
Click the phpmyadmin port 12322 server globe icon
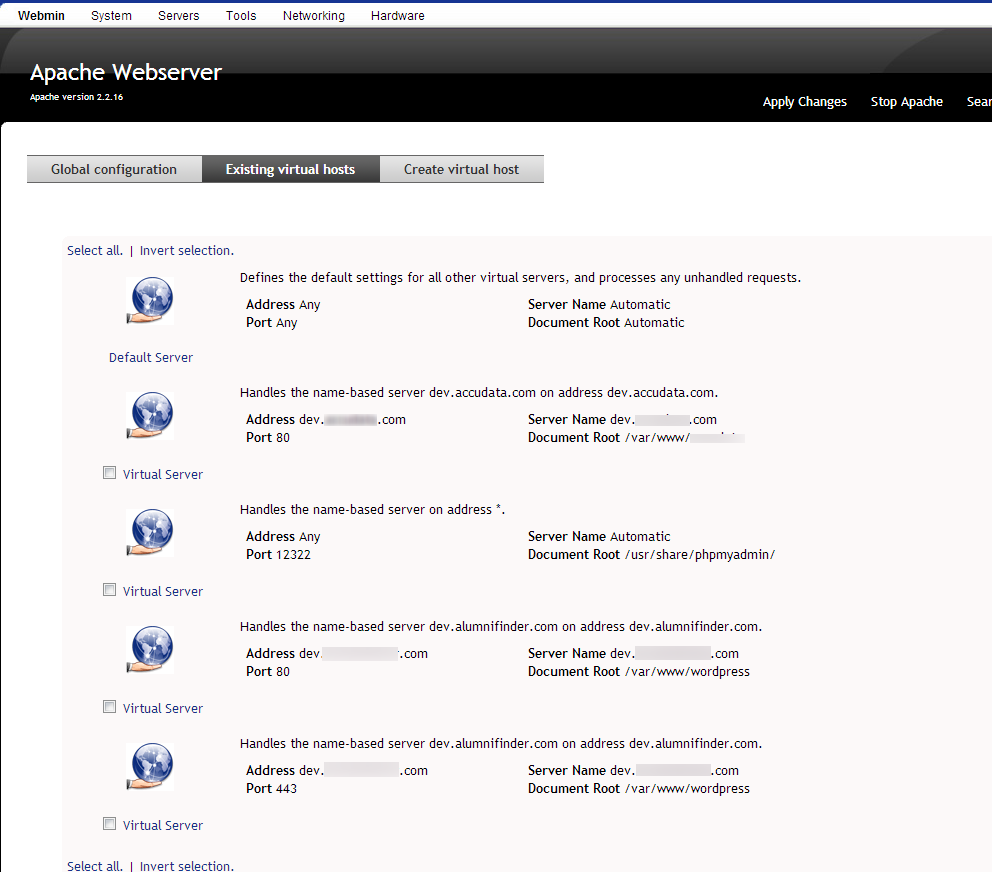(x=151, y=533)
